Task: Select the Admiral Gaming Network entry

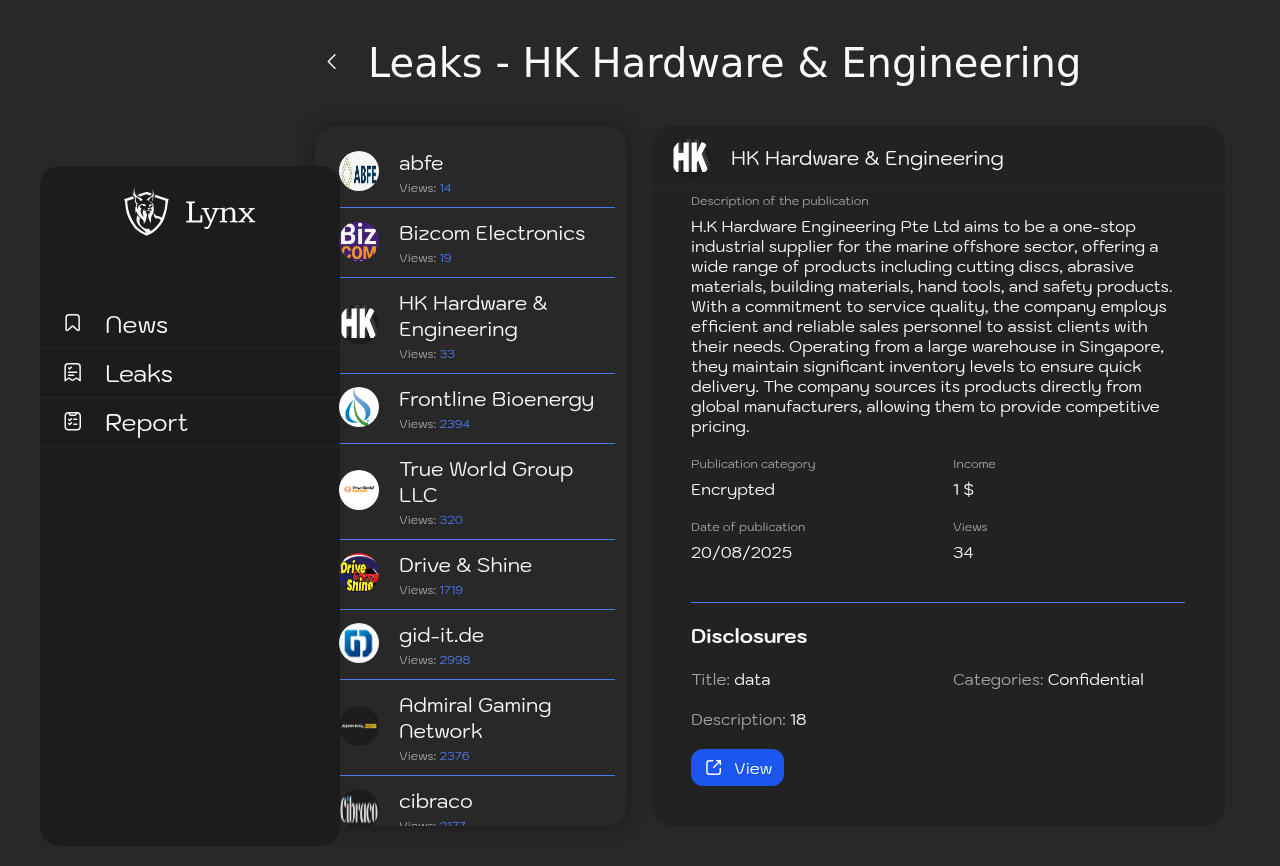Action: coord(477,728)
